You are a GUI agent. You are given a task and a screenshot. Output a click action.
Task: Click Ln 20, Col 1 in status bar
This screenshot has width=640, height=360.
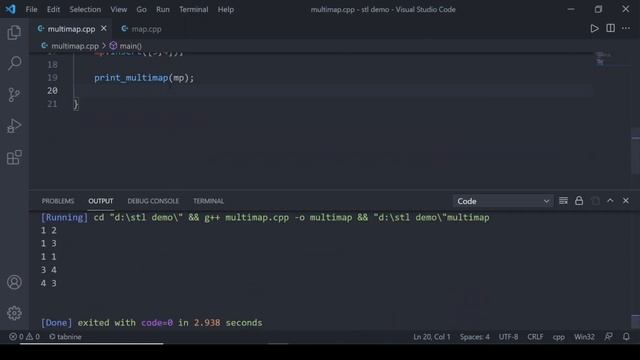click(431, 337)
